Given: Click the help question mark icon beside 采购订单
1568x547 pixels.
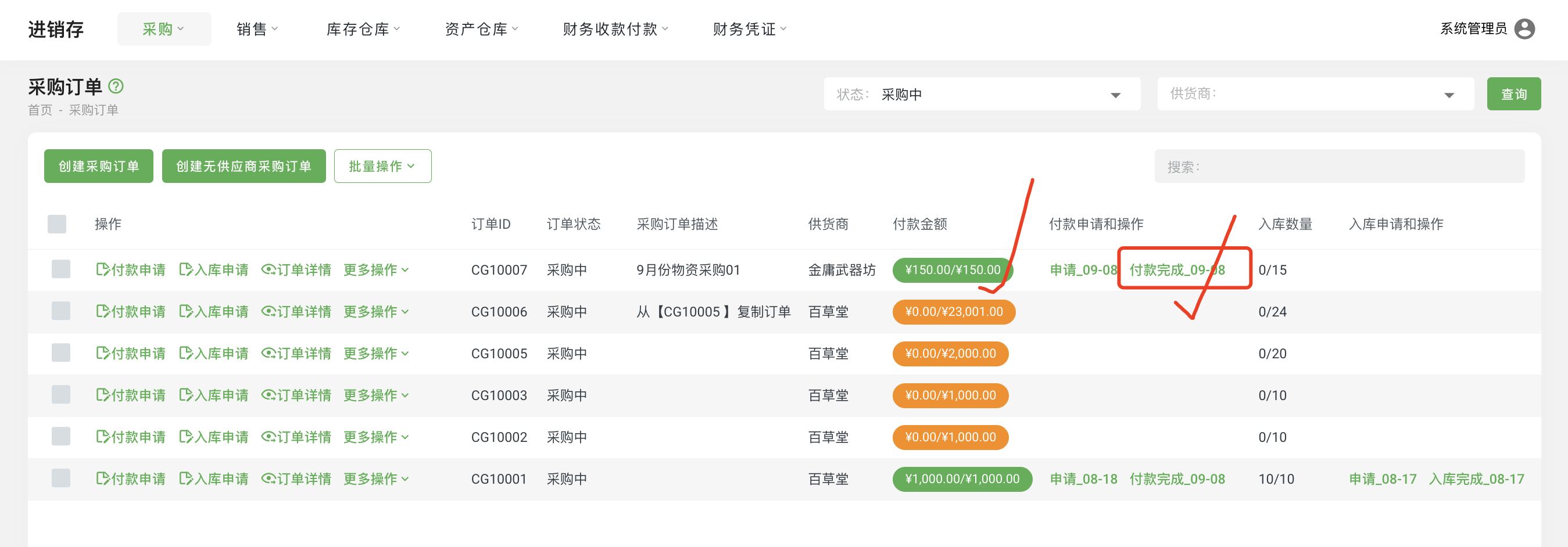Looking at the screenshot, I should [x=116, y=87].
